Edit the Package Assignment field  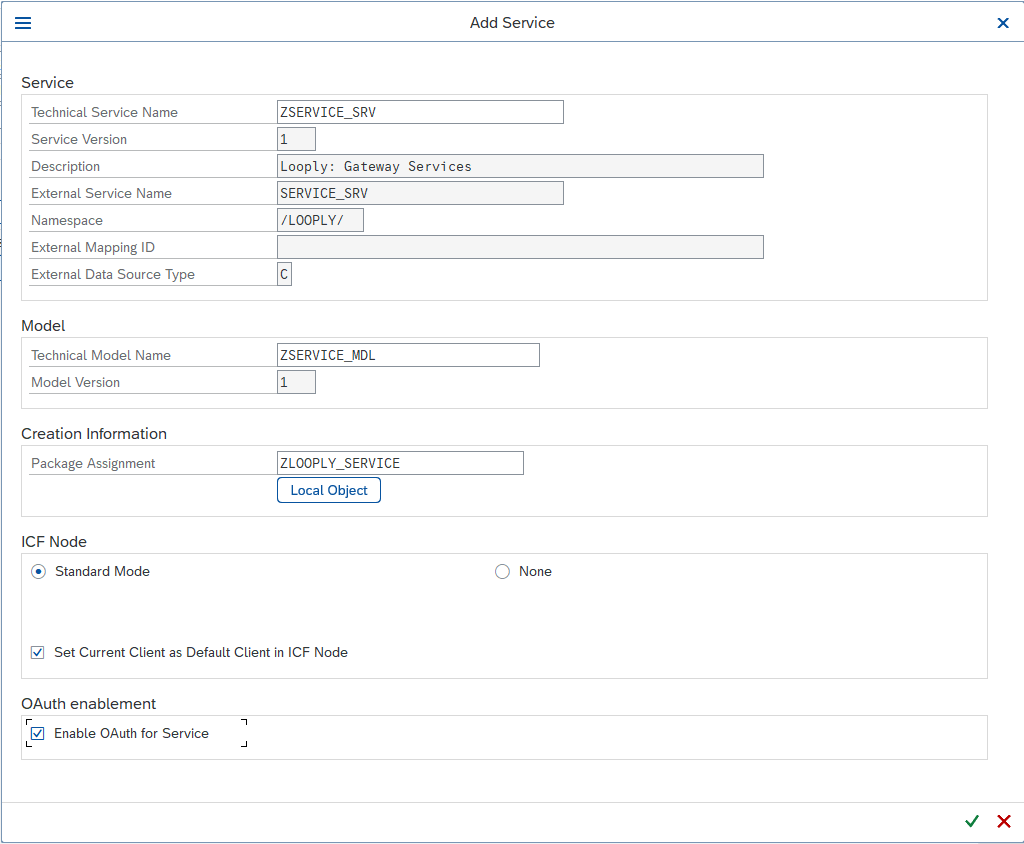[400, 463]
